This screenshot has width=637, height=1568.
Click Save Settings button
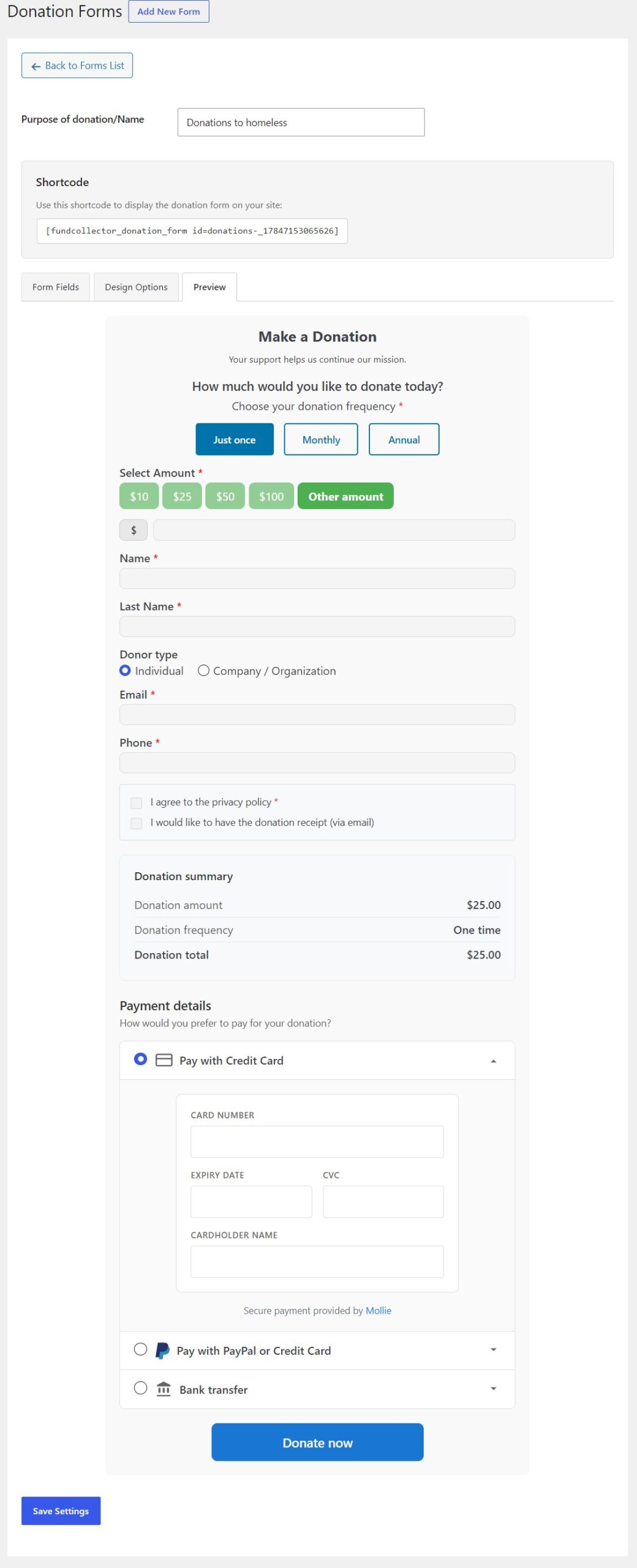[61, 1510]
